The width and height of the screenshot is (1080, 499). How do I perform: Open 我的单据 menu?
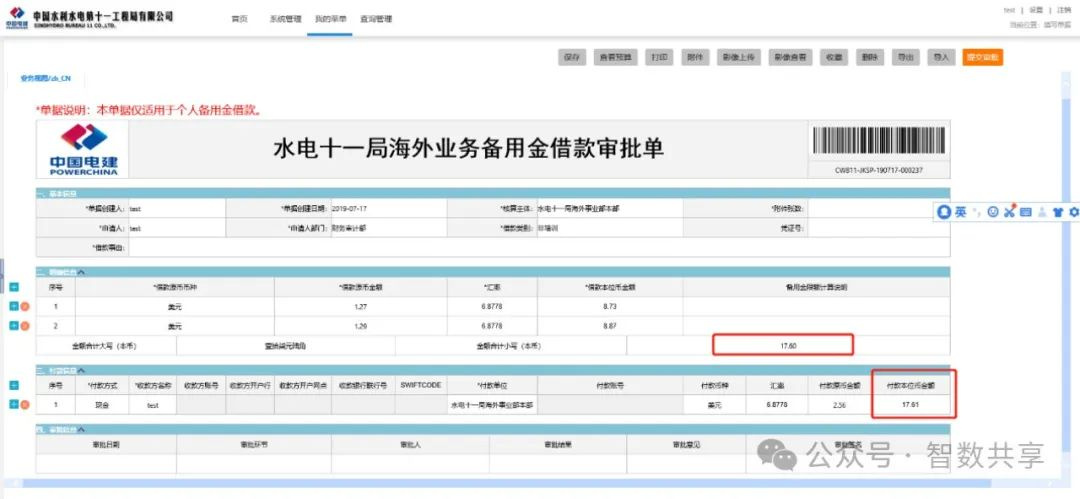pos(331,19)
